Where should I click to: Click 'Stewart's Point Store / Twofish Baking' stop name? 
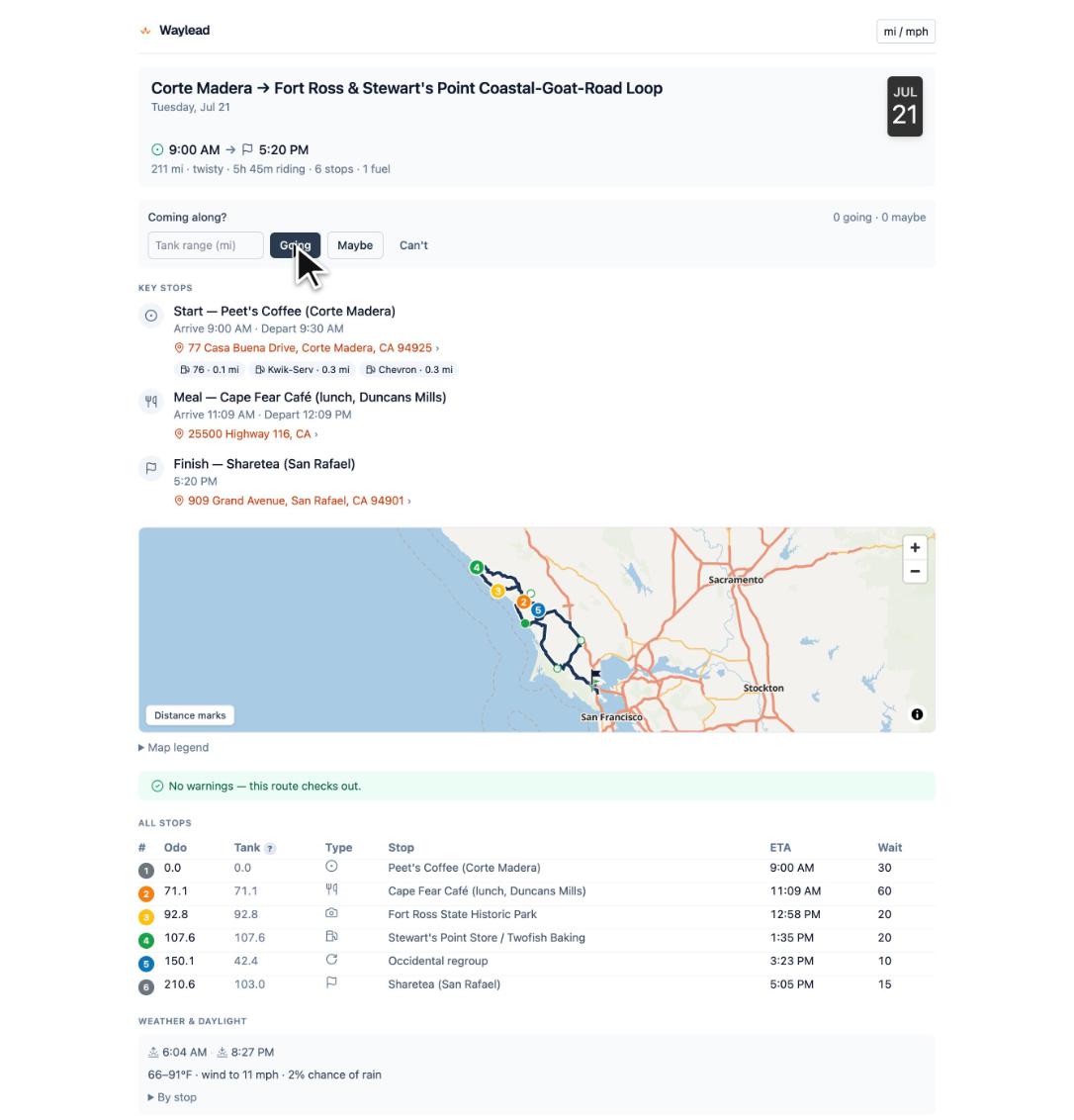487,938
